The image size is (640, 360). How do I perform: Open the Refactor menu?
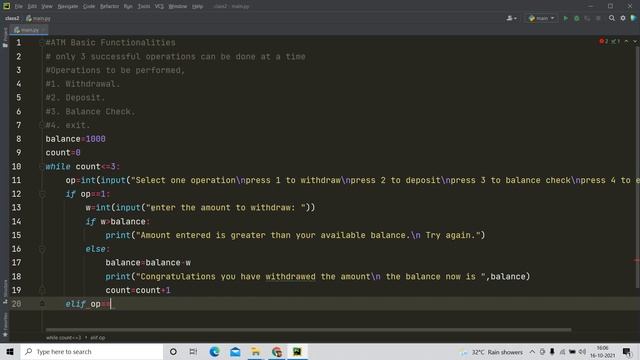pyautogui.click(x=109, y=7)
